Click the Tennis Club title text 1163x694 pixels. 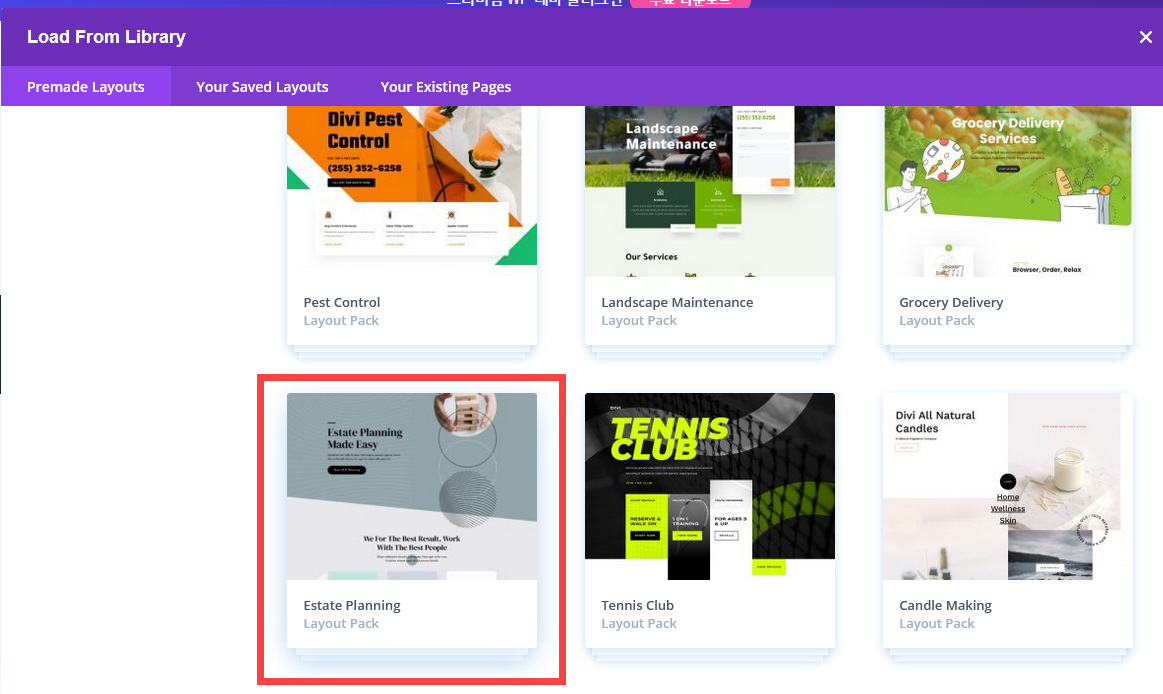pyautogui.click(x=637, y=606)
